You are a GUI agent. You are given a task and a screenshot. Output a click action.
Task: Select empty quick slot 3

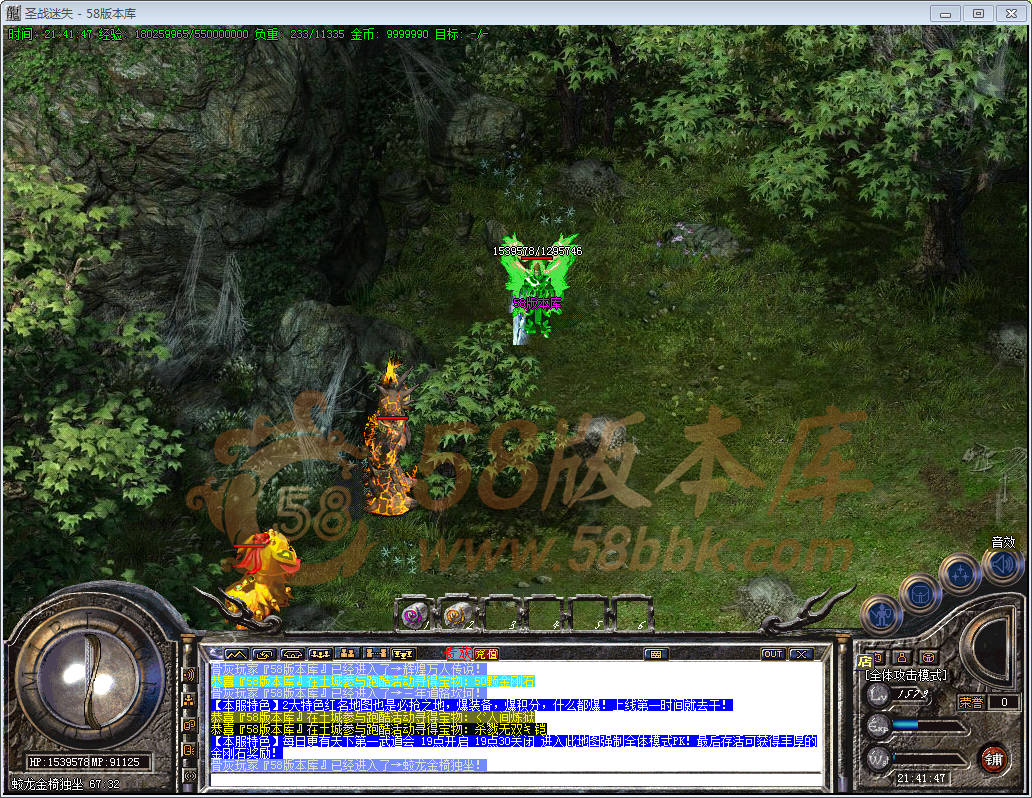tap(501, 614)
